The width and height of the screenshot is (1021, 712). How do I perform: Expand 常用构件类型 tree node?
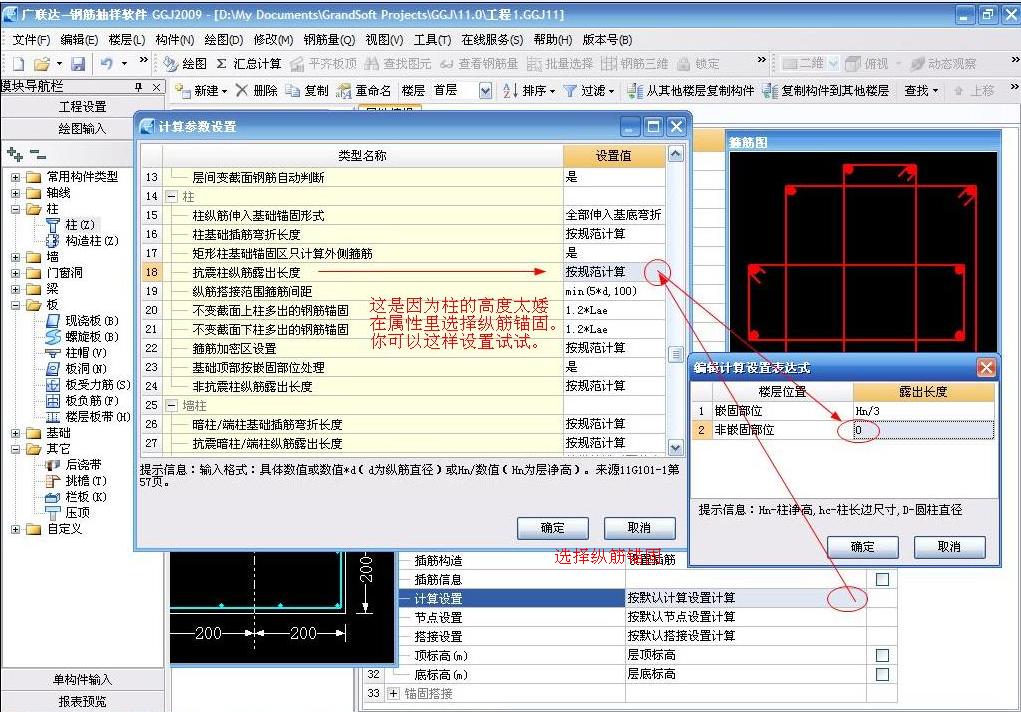15,177
